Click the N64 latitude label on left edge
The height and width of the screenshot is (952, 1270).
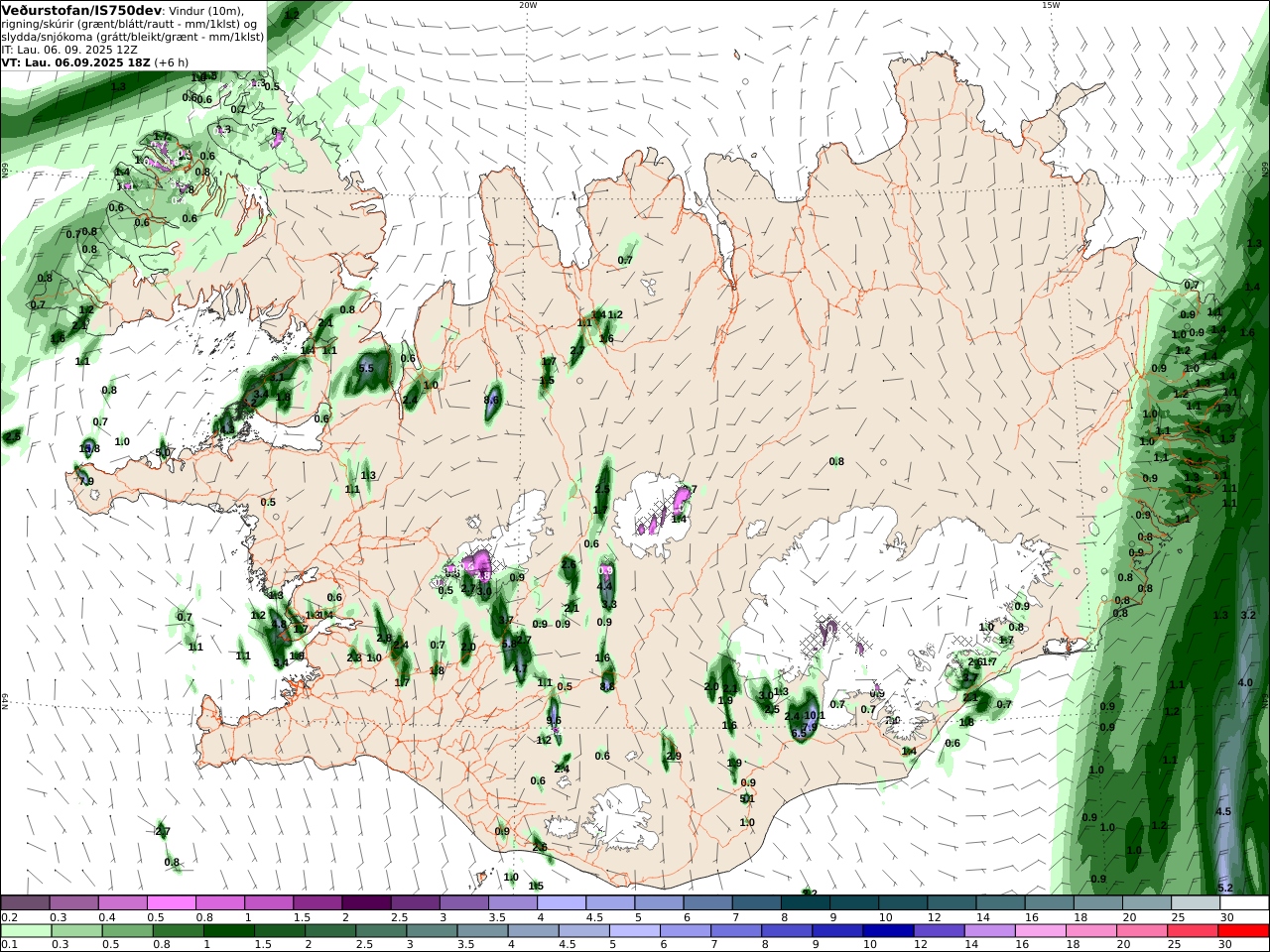click(5, 700)
